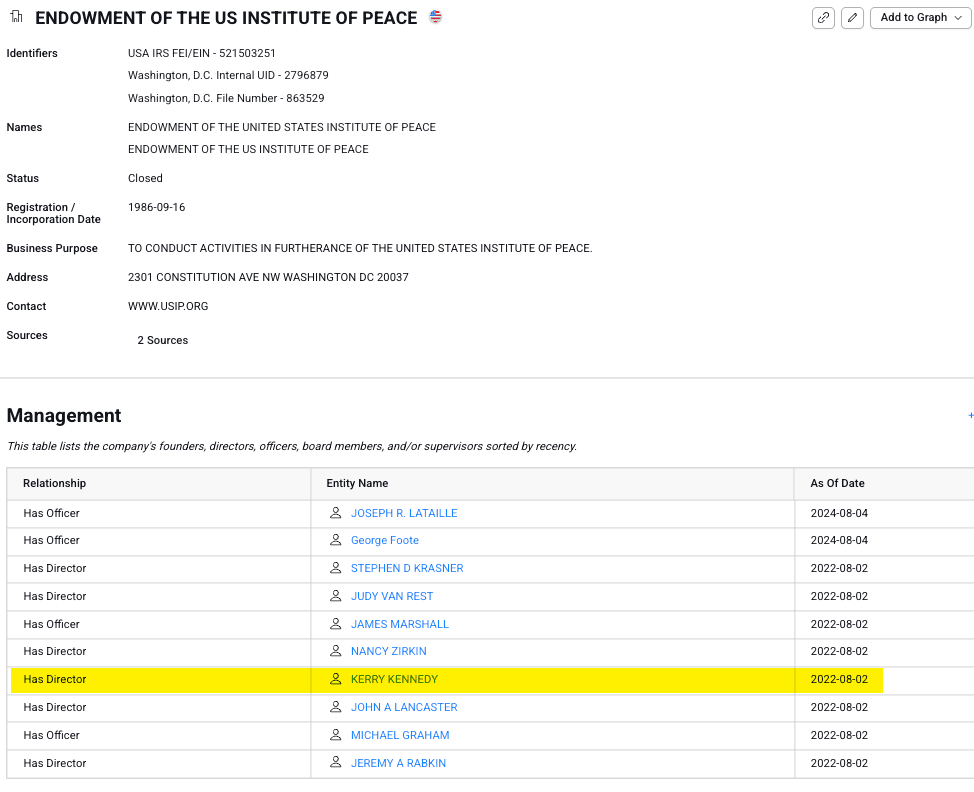The height and width of the screenshot is (792, 974).
Task: Follow the JUDY VAN REST link
Action: click(391, 596)
